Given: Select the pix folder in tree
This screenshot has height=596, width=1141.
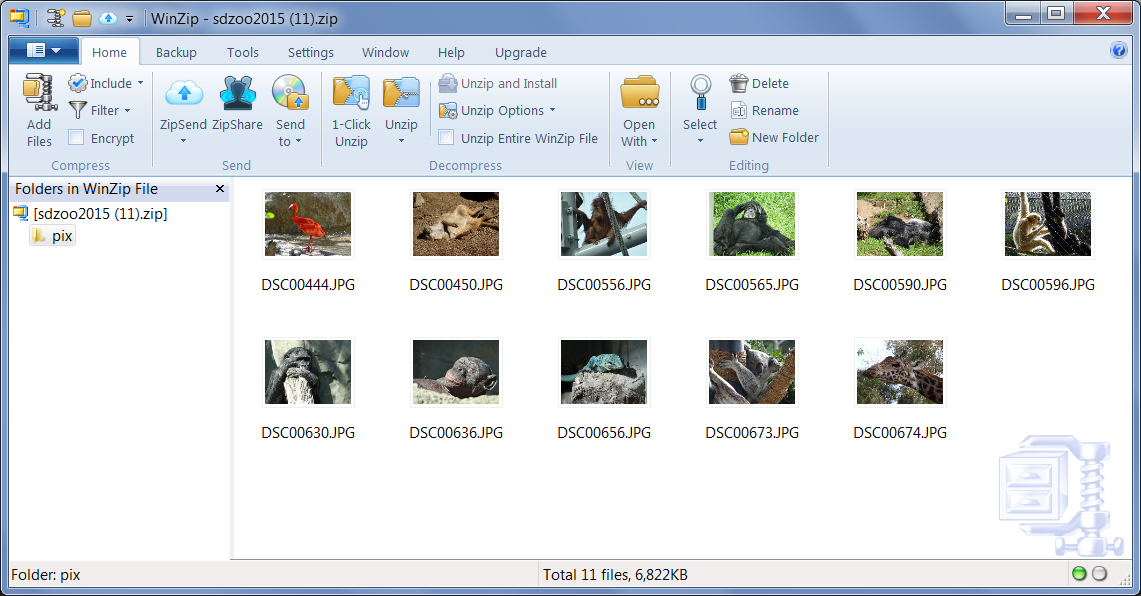Looking at the screenshot, I should (61, 236).
